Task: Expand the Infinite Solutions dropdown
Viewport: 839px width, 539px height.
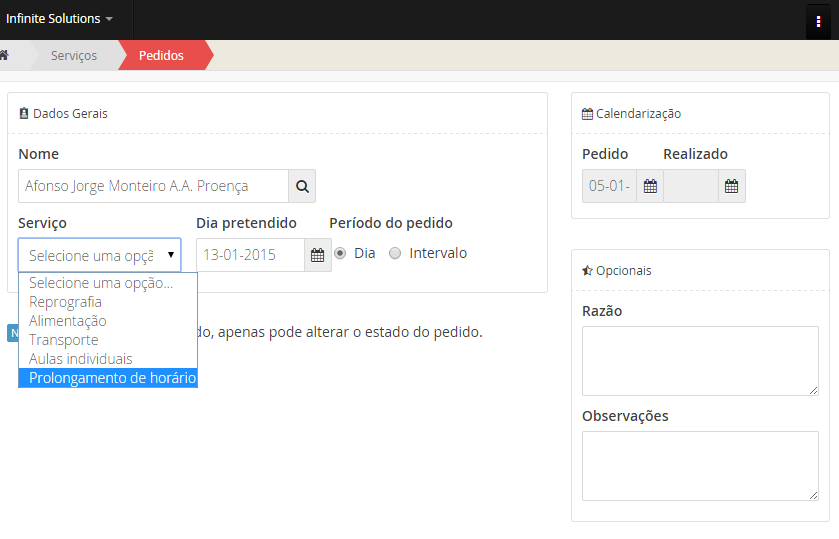Action: tap(59, 19)
